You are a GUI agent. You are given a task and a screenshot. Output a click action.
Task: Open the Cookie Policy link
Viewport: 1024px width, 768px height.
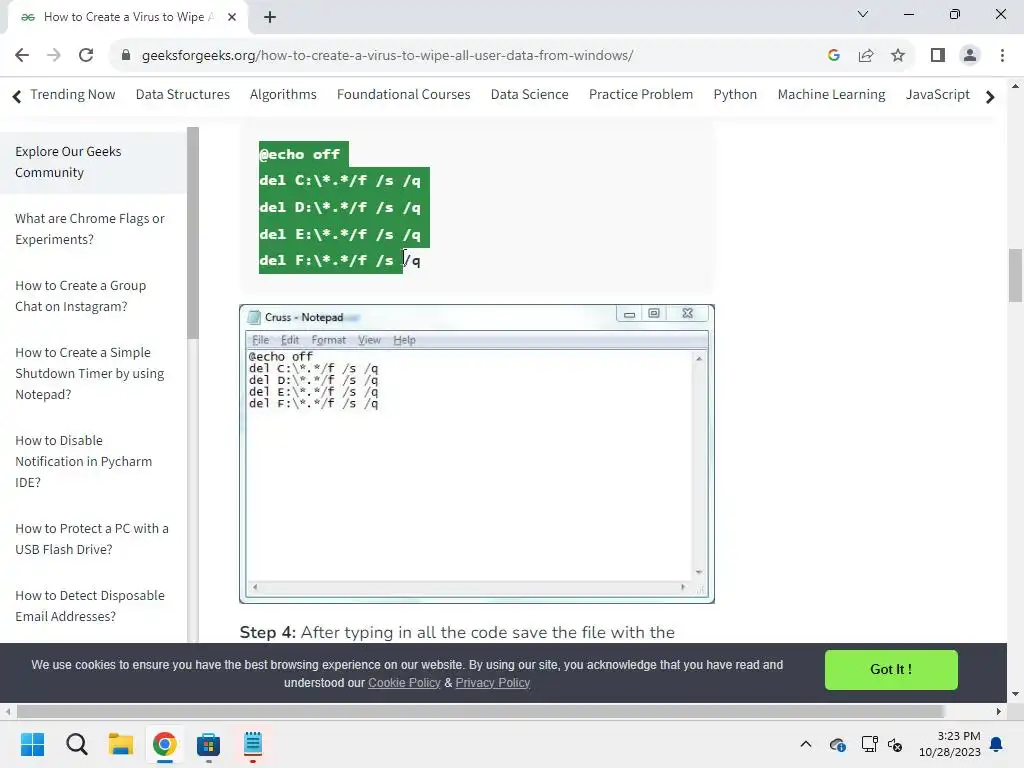(x=404, y=682)
